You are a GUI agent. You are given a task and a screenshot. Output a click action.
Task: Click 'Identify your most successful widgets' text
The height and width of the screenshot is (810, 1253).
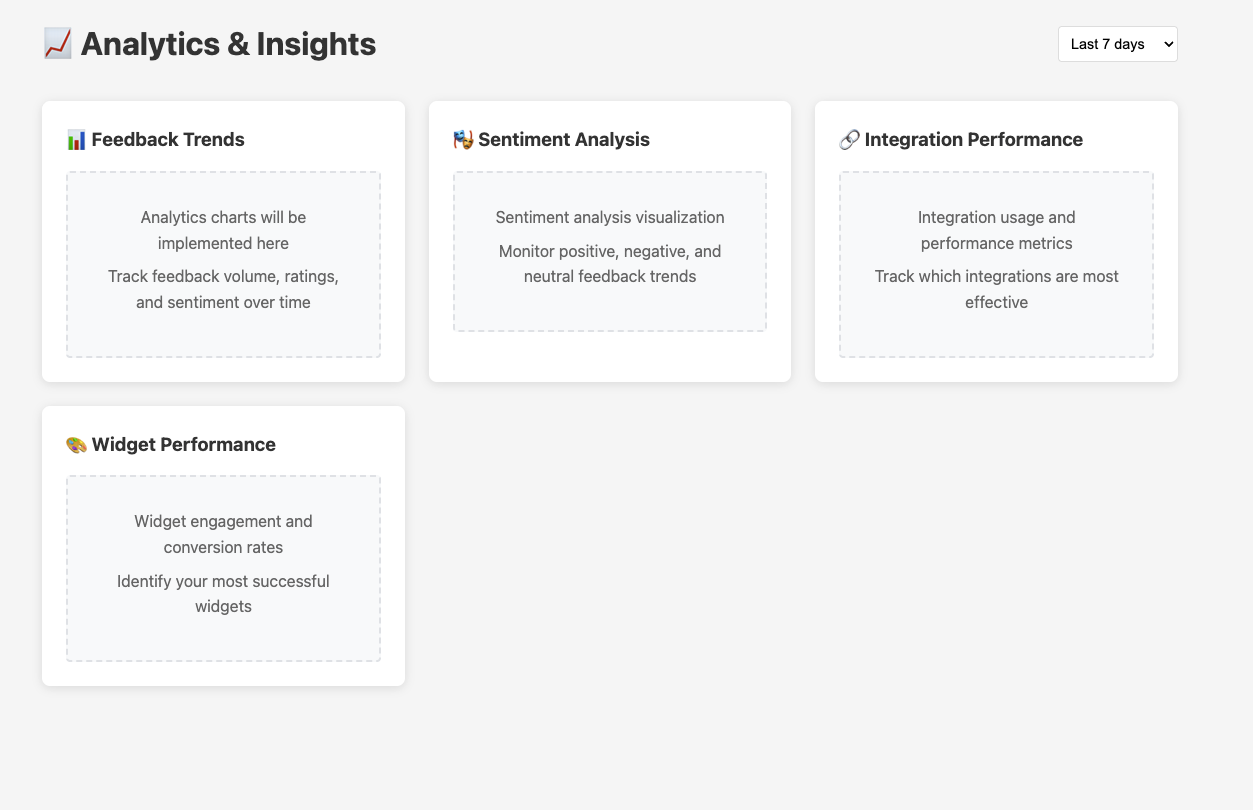[223, 594]
